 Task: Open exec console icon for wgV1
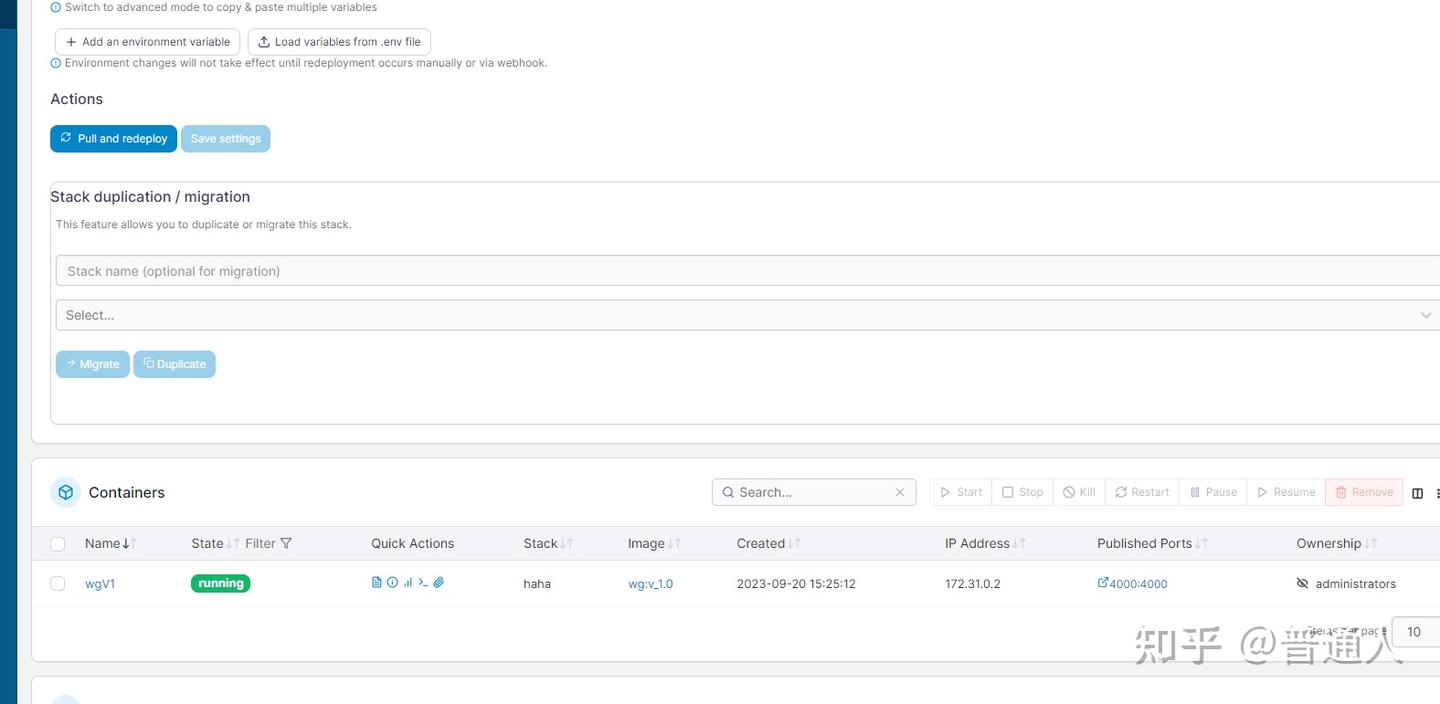pos(423,582)
